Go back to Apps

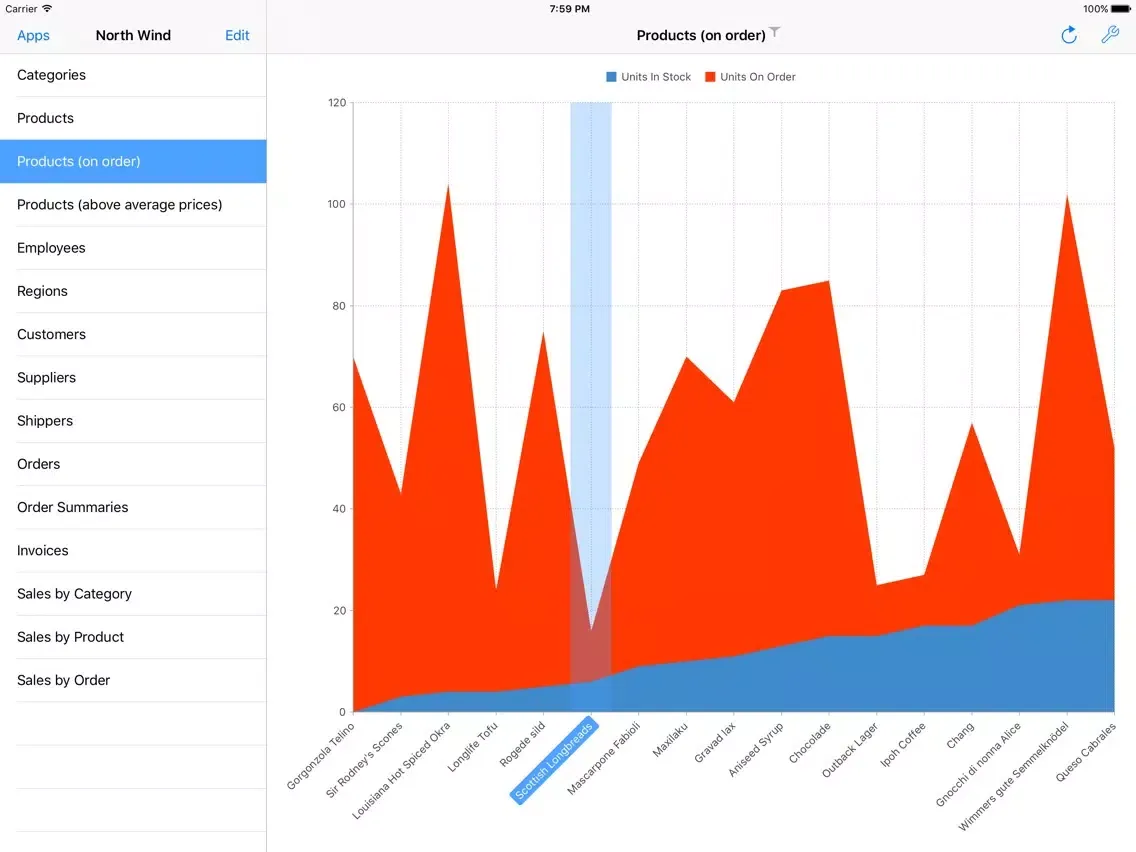coord(33,36)
